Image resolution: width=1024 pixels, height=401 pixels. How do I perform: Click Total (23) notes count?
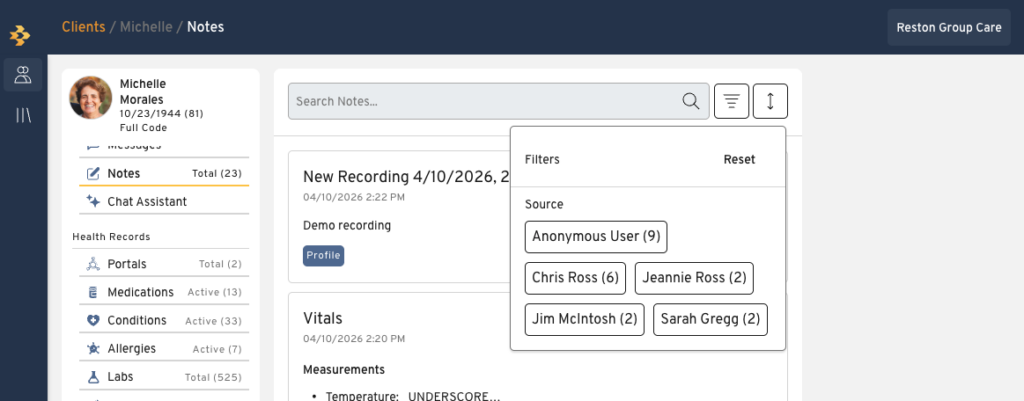(x=217, y=174)
